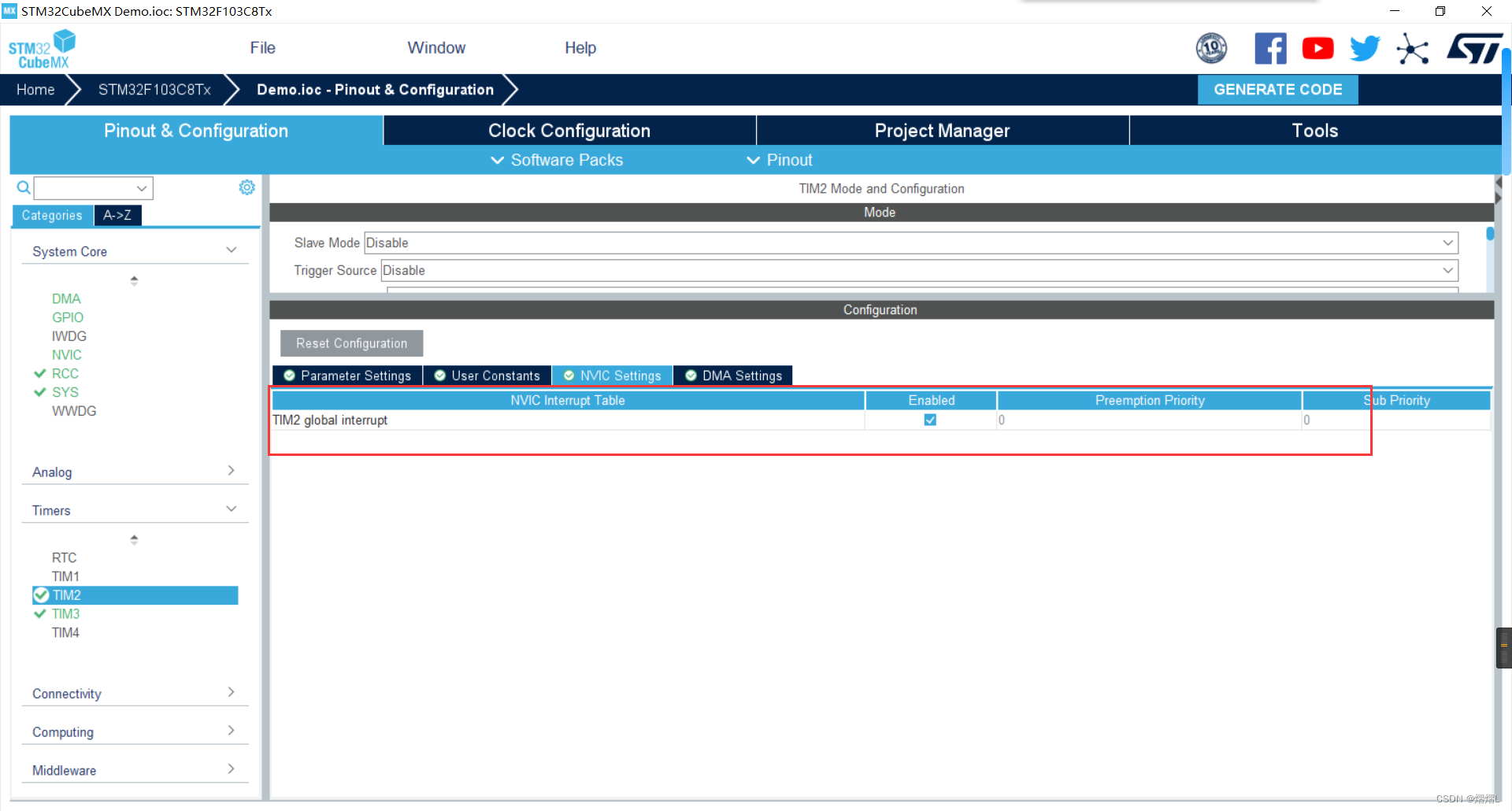Screen dimensions: 1512x811
Task: Select the Pinout & Configuration tab
Action: pos(196,131)
